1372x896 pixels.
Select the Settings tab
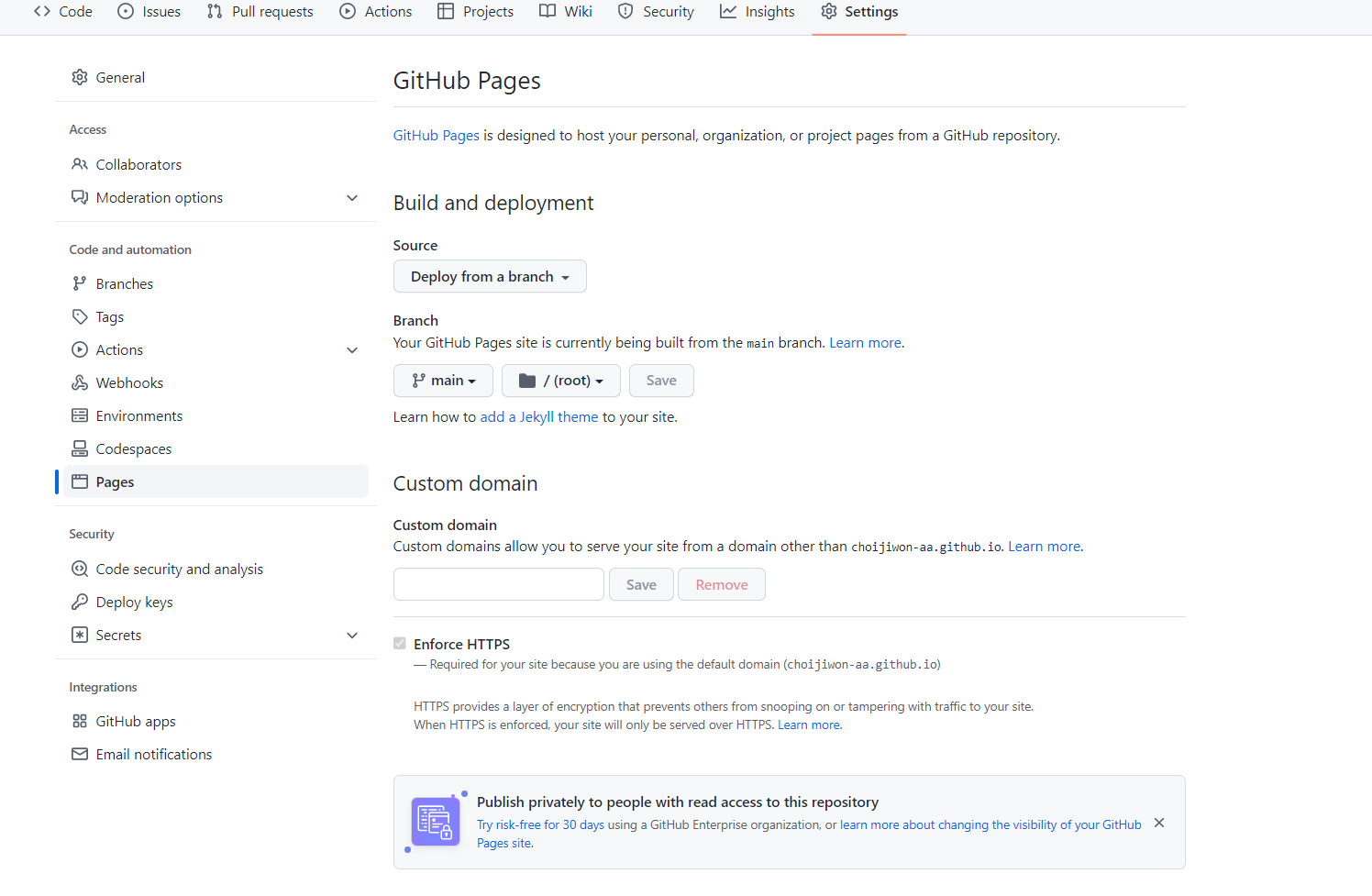tap(859, 12)
